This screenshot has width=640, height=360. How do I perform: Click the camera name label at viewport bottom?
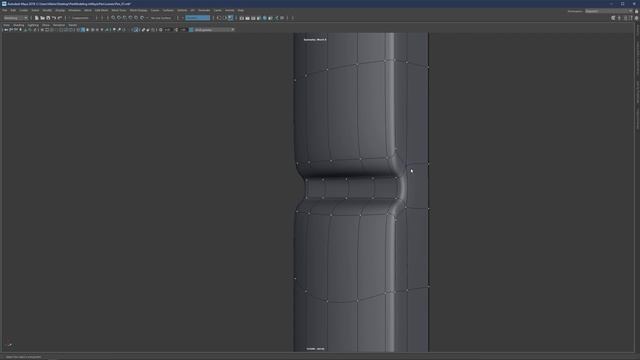(x=316, y=349)
